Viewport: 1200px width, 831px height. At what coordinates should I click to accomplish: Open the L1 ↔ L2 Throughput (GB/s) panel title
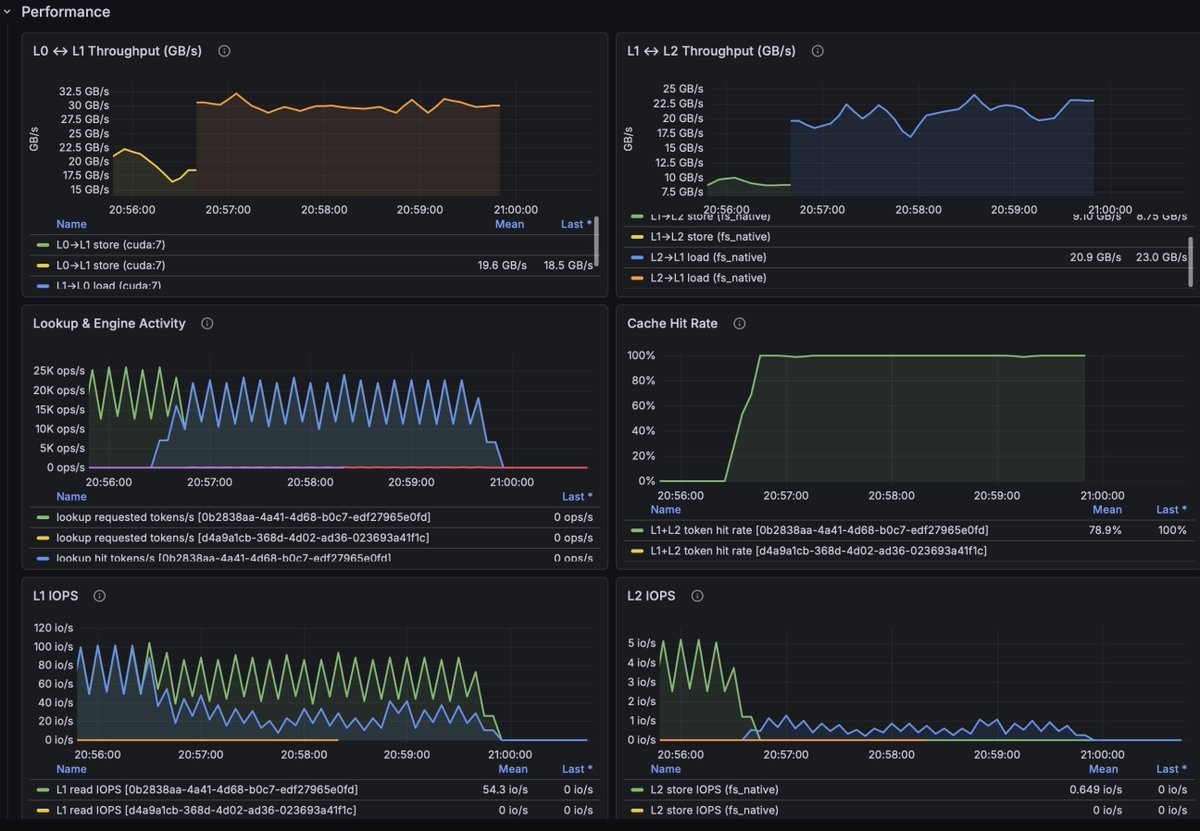point(711,51)
